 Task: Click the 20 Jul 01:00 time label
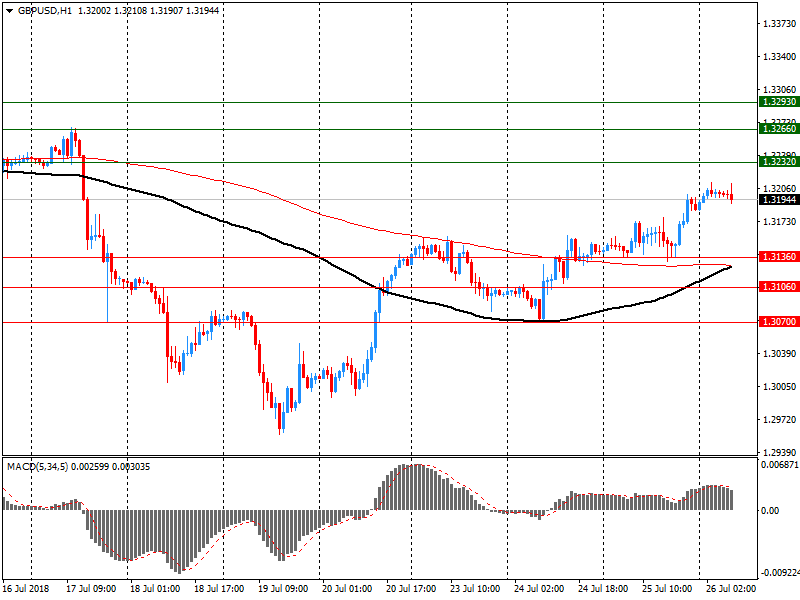tap(347, 589)
